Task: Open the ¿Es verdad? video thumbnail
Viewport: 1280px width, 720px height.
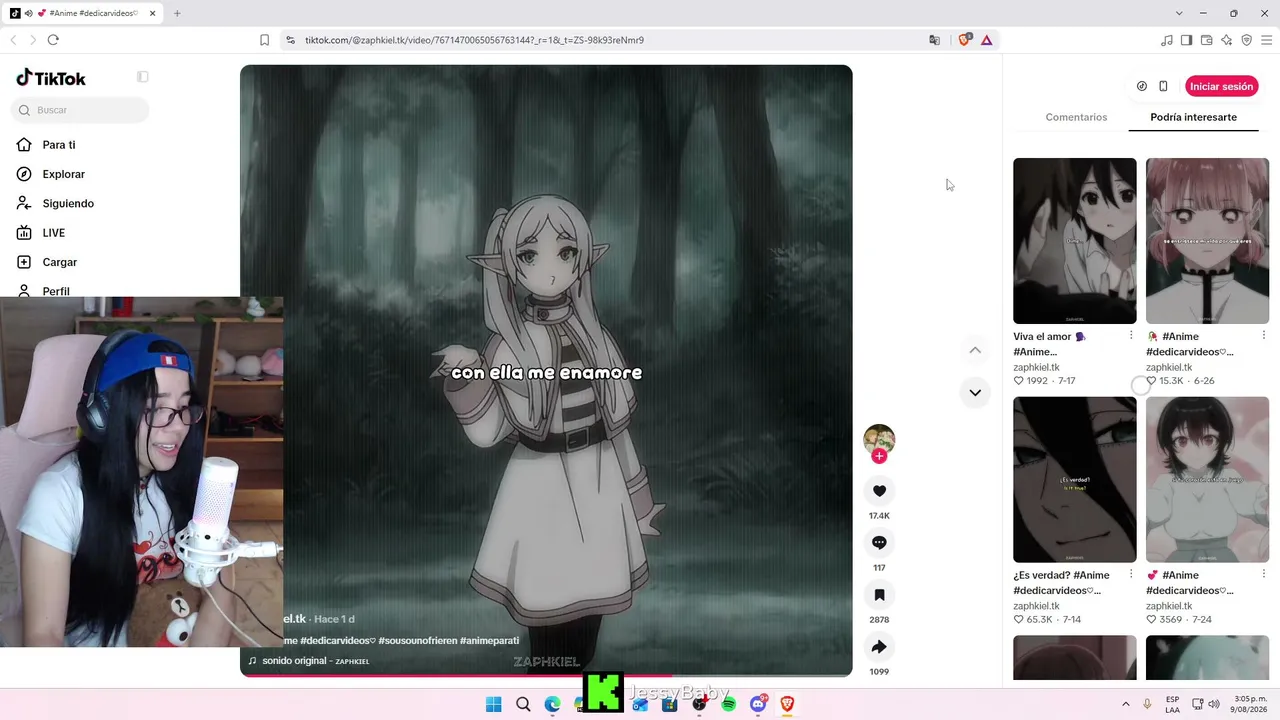Action: tap(1075, 480)
